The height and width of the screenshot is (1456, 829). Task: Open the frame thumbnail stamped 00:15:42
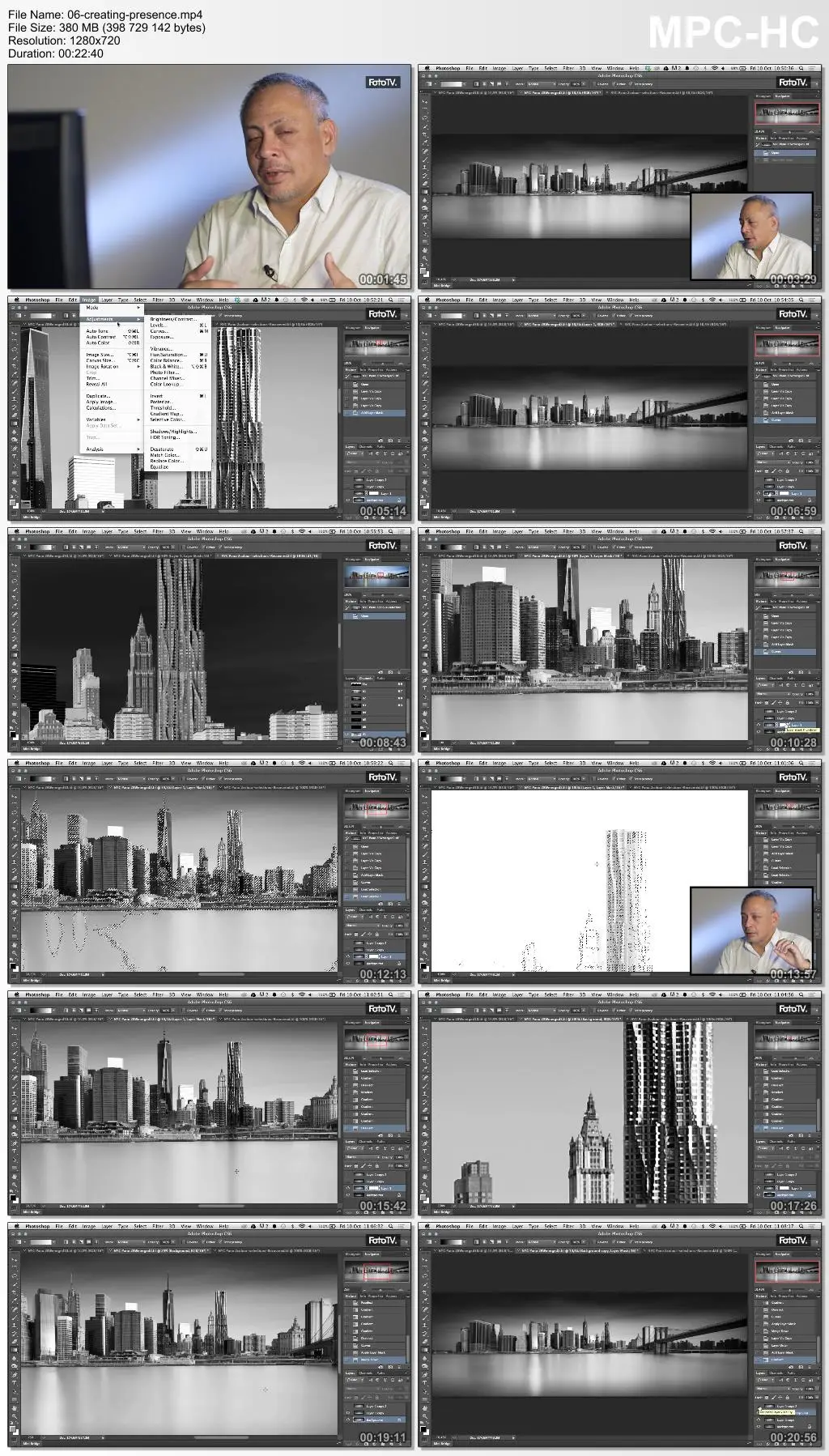click(210, 1103)
